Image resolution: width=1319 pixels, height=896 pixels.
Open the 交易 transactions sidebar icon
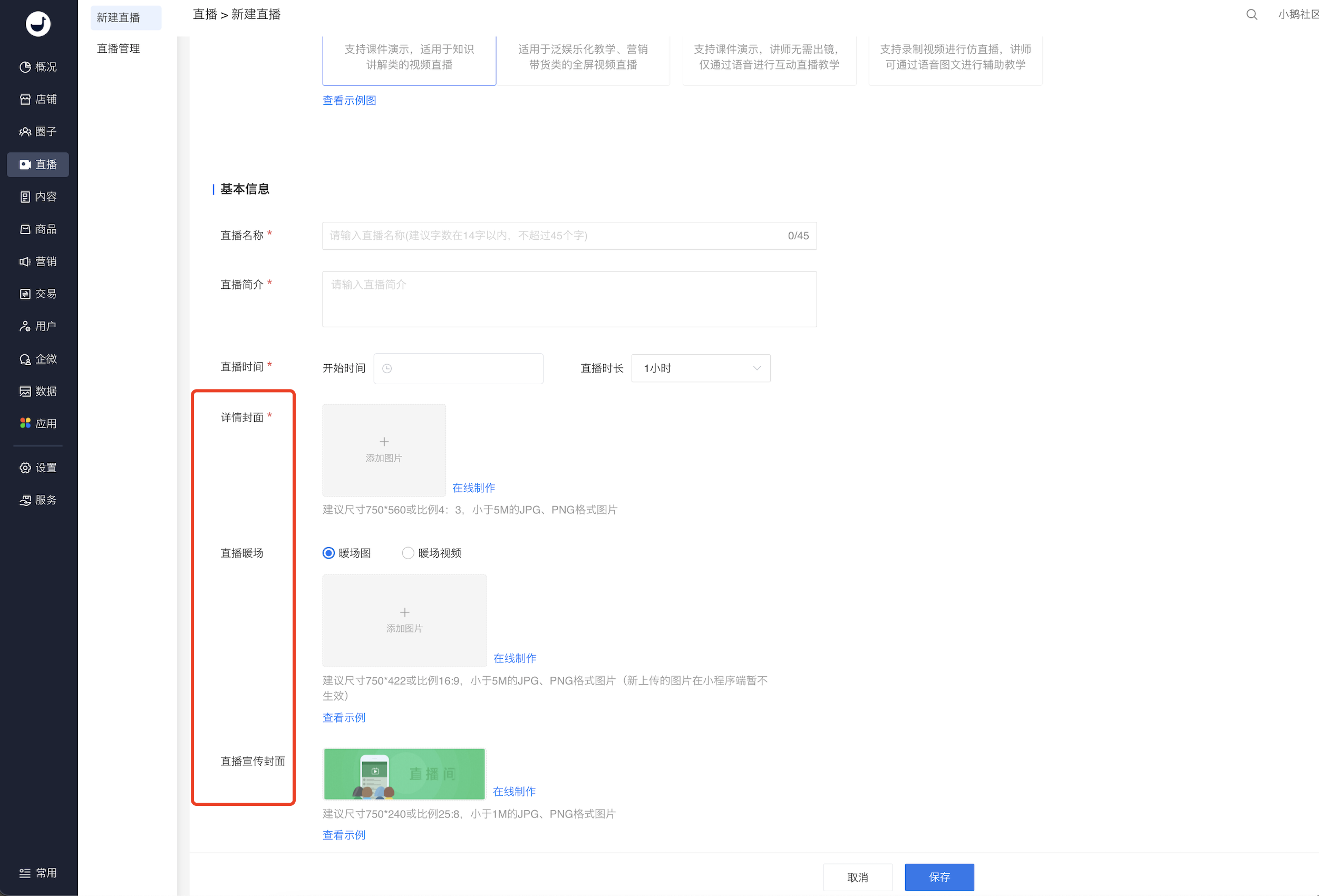(x=25, y=294)
